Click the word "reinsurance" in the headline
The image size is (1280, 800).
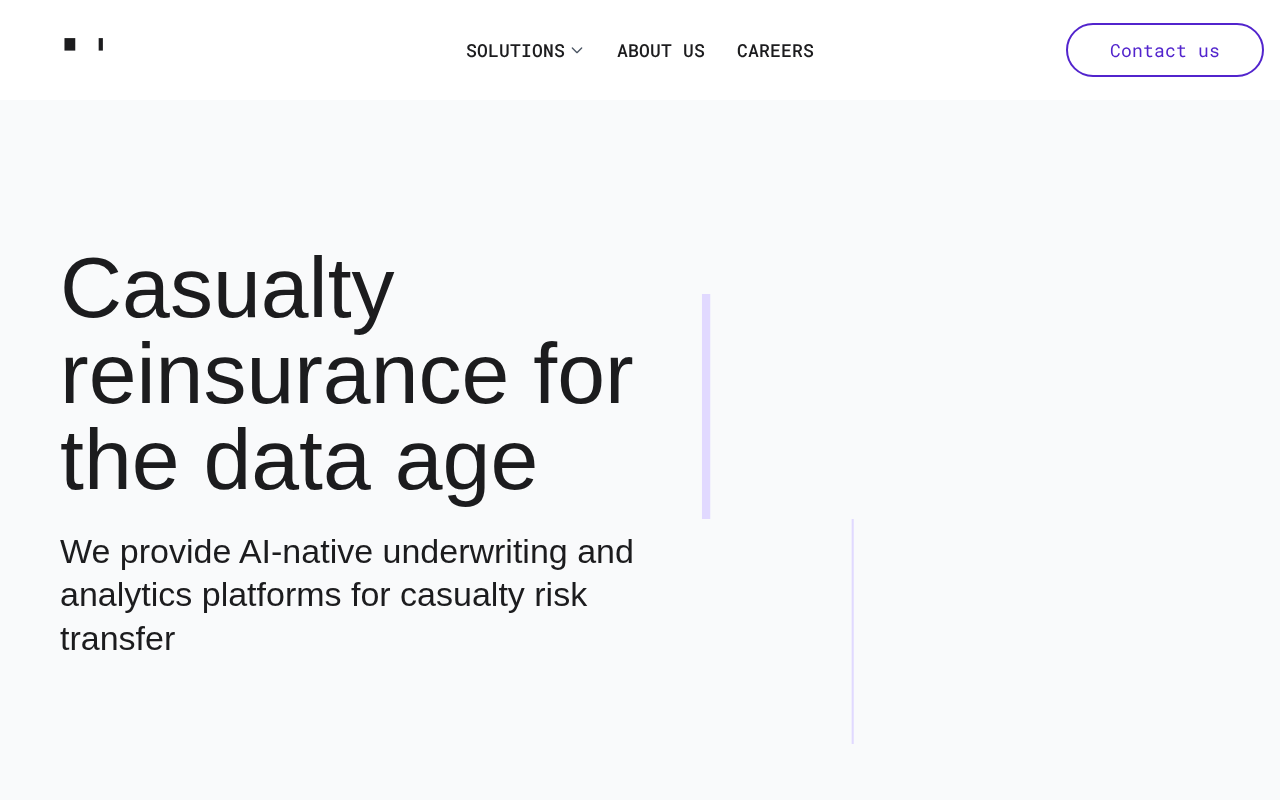tap(284, 374)
